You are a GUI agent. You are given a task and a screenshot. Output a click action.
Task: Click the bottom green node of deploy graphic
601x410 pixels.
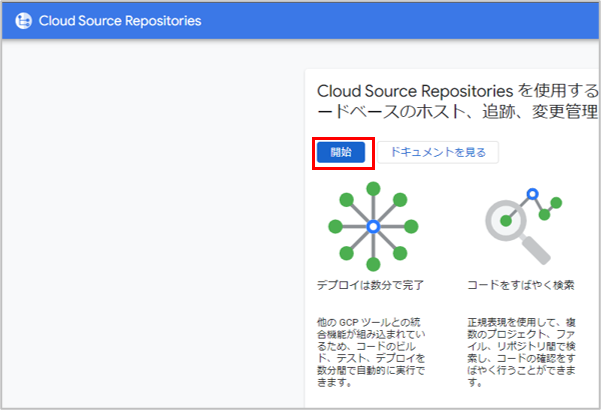[x=373, y=265]
